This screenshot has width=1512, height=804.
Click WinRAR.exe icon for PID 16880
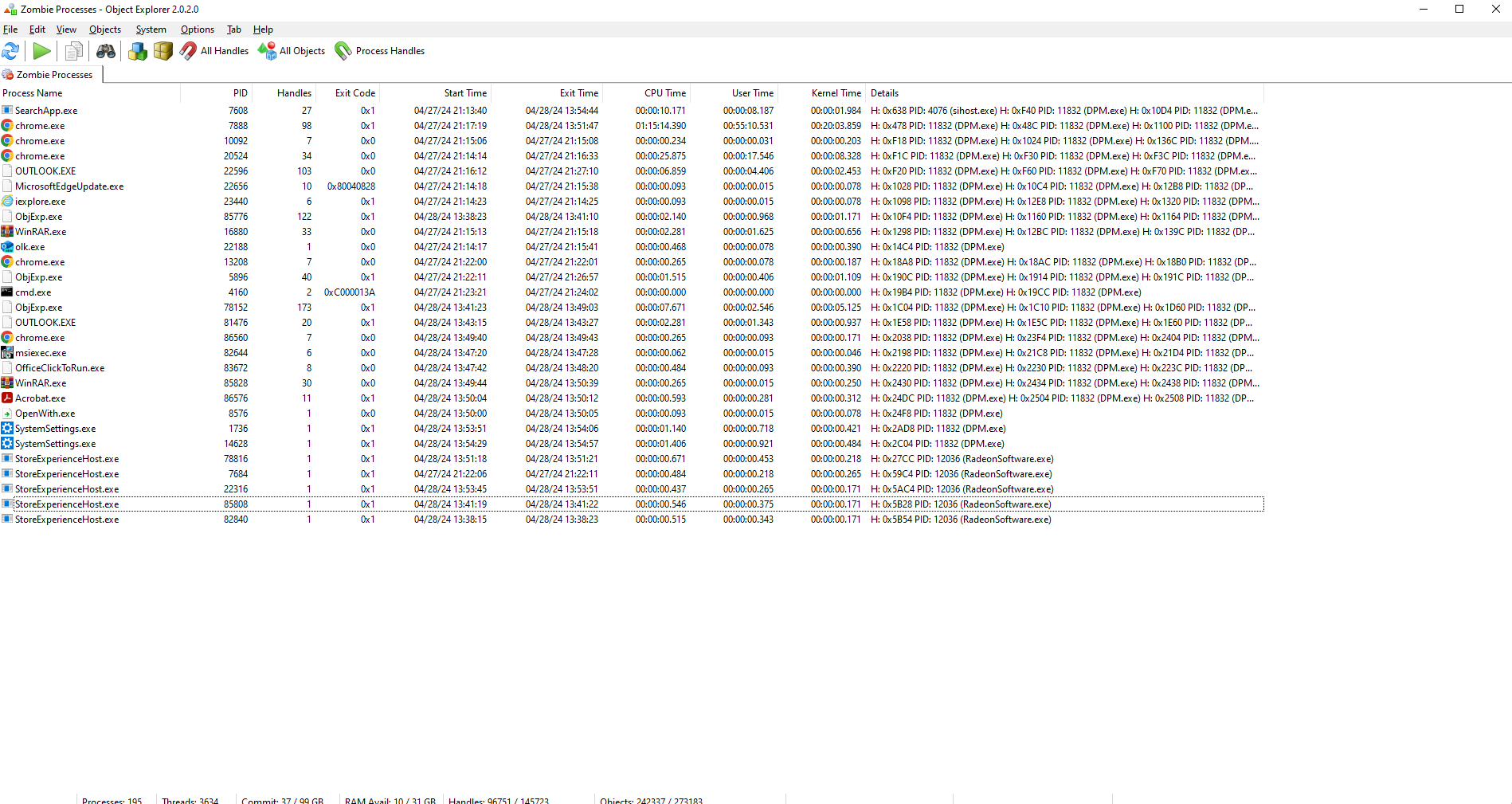click(x=7, y=232)
